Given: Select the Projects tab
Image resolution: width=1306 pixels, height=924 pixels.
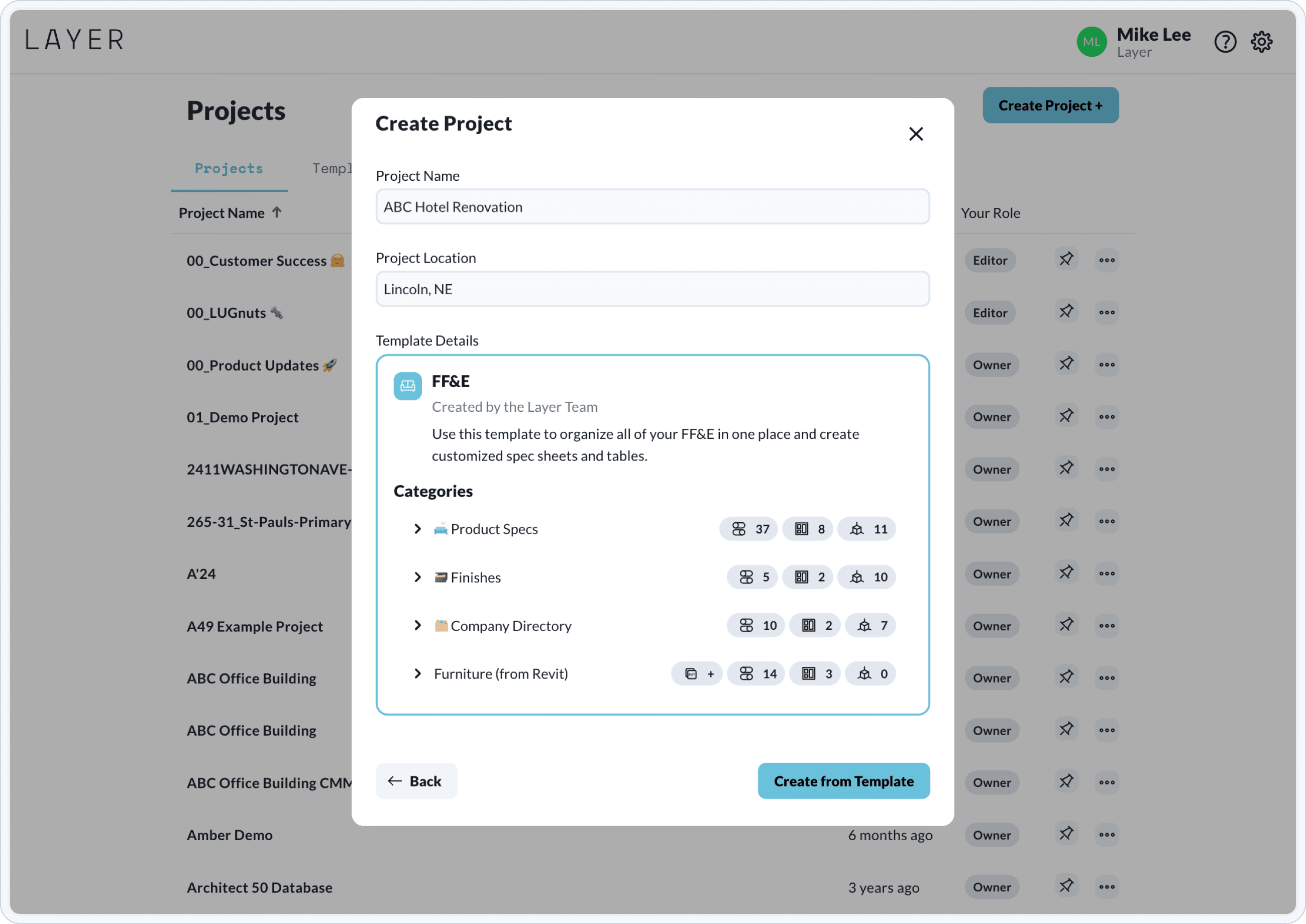Looking at the screenshot, I should coord(228,167).
